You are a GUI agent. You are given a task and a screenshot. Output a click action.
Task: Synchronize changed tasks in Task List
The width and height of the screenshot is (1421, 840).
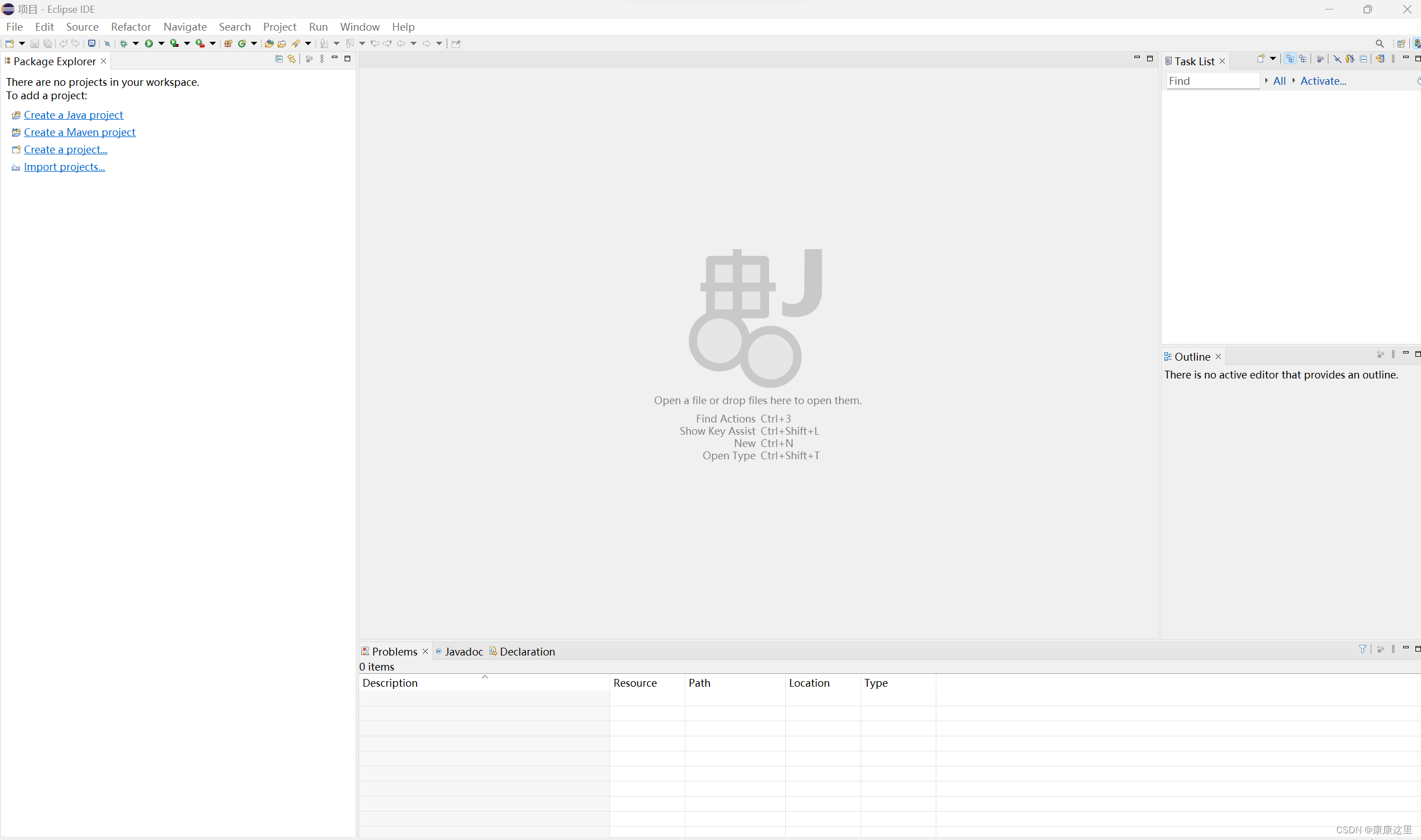point(1380,59)
